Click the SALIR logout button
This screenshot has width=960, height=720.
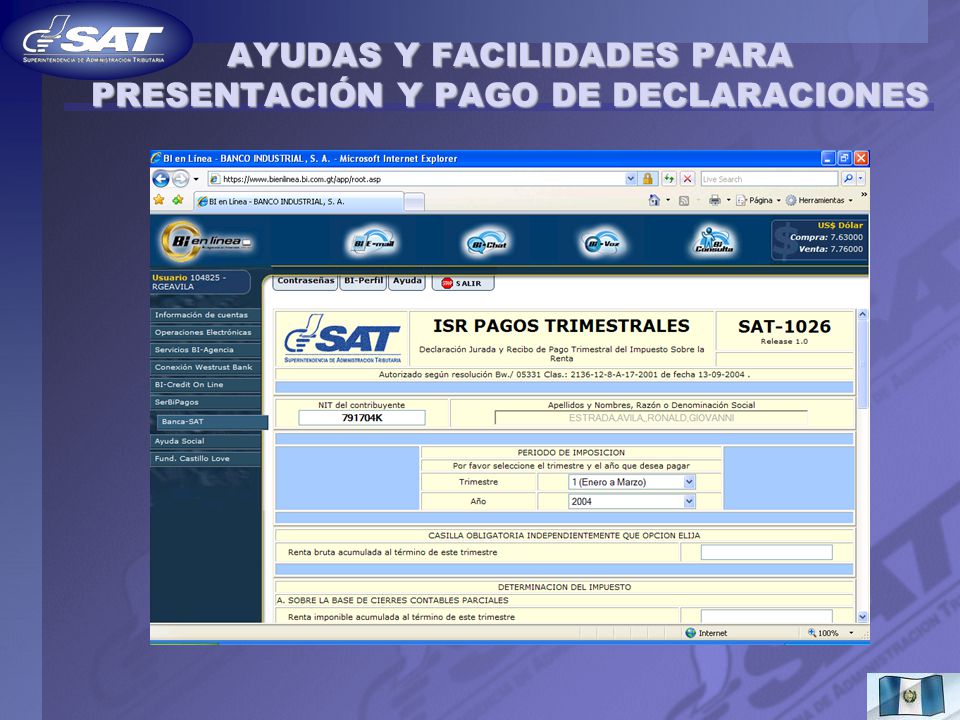[x=463, y=283]
